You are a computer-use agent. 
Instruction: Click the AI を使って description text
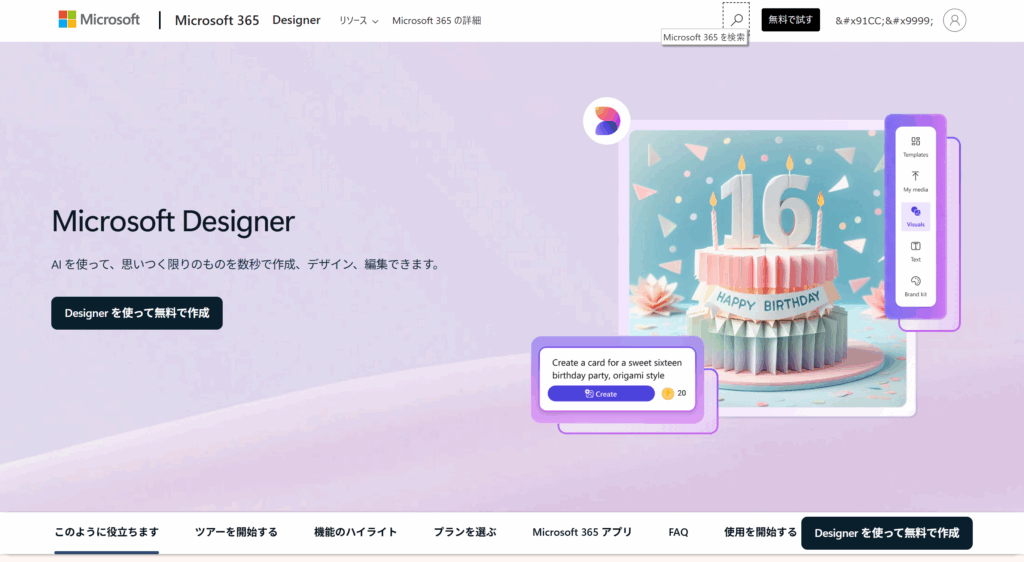pyautogui.click(x=247, y=264)
